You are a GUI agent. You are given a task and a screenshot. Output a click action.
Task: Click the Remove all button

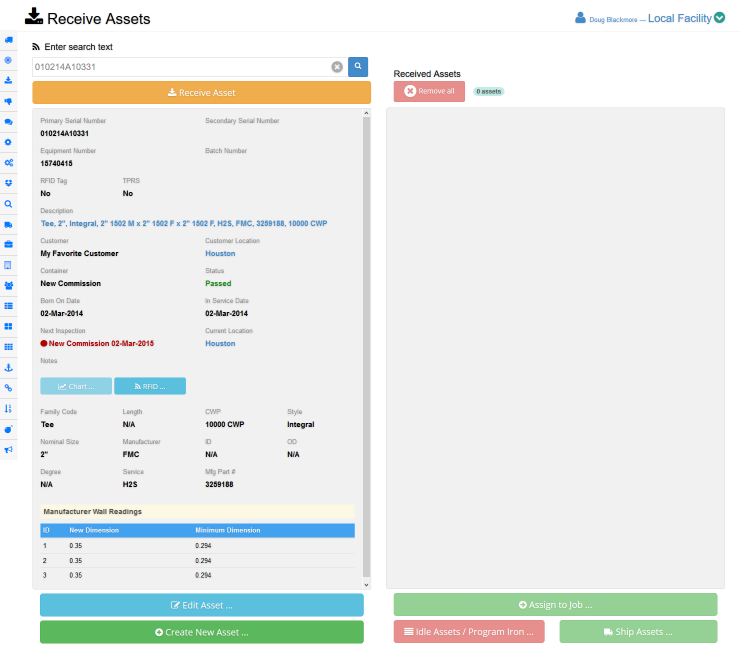point(429,91)
